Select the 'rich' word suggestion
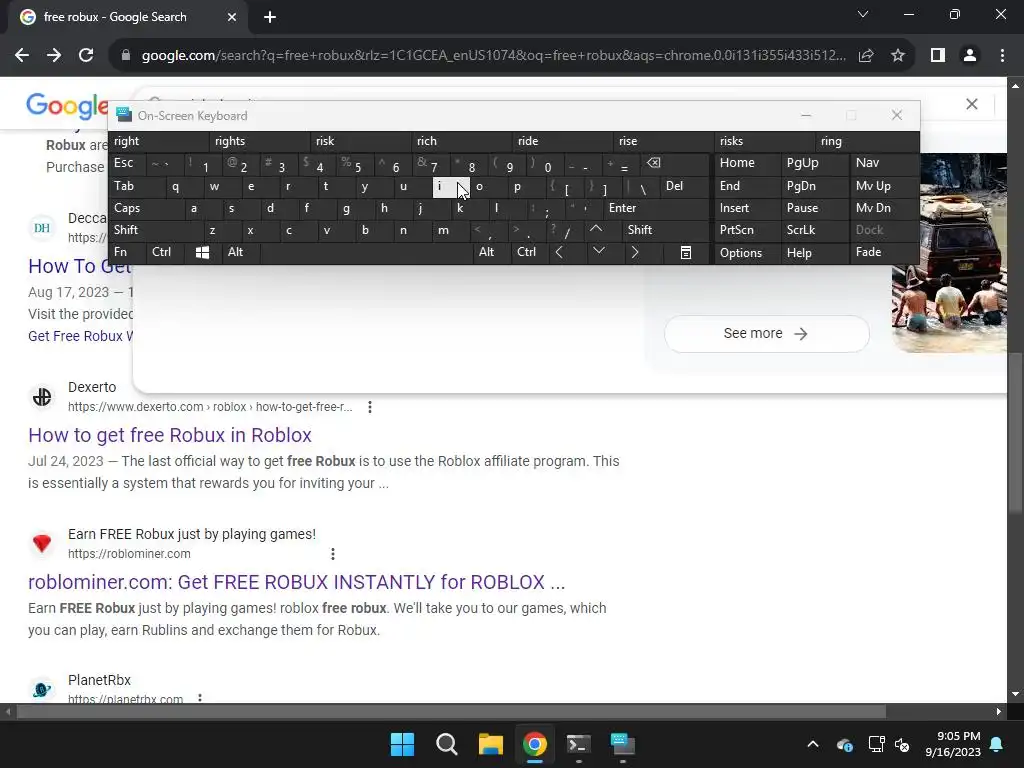The height and width of the screenshot is (768, 1024). point(462,141)
